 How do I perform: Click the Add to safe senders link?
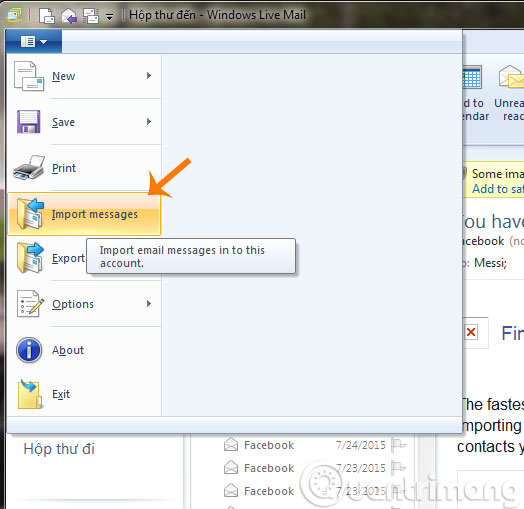[498, 189]
